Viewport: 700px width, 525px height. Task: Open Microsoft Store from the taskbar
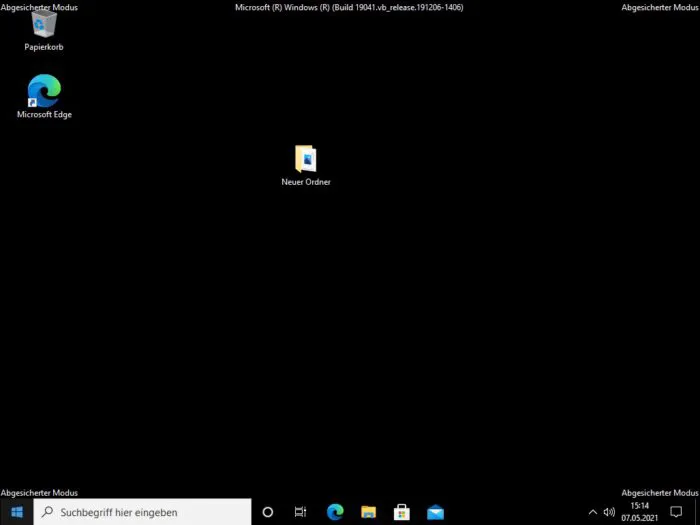click(402, 512)
